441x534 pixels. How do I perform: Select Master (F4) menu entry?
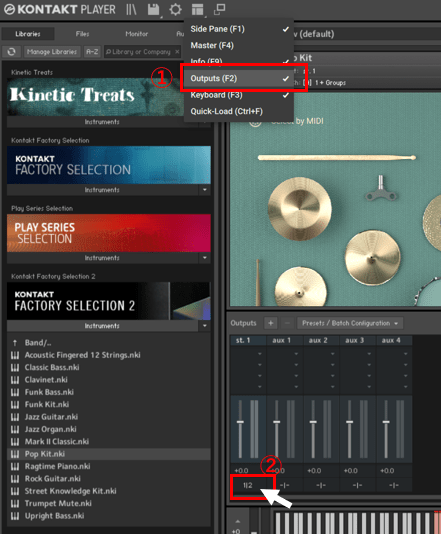(x=239, y=45)
